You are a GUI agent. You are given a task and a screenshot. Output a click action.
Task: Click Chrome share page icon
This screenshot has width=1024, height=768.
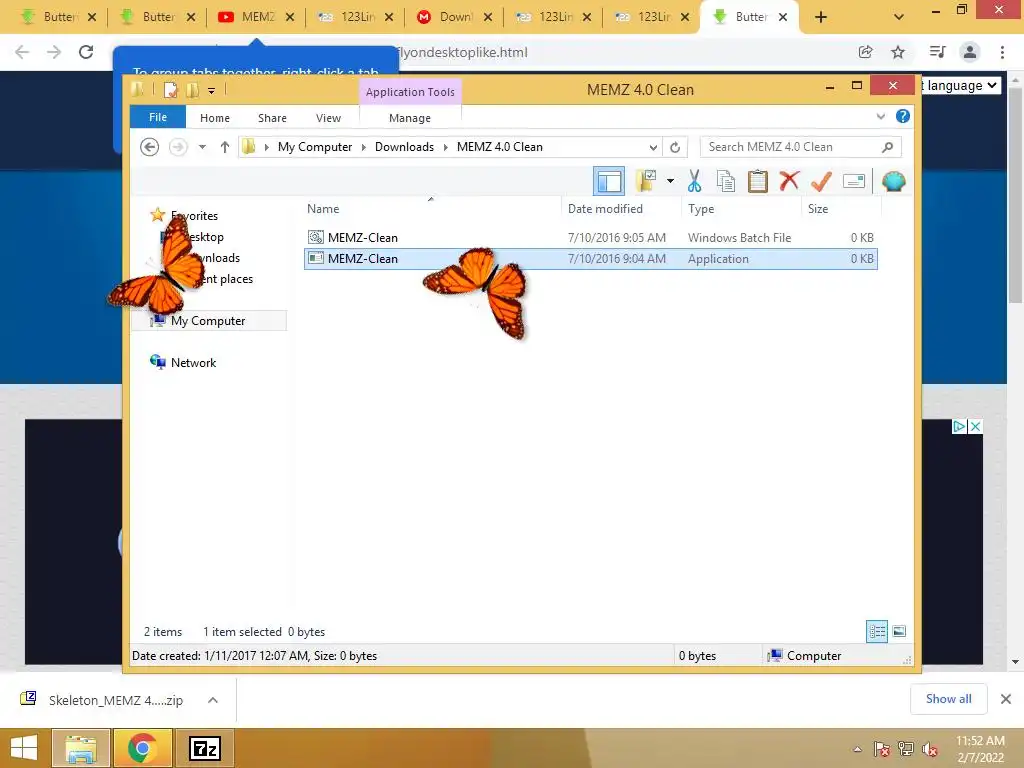[865, 52]
